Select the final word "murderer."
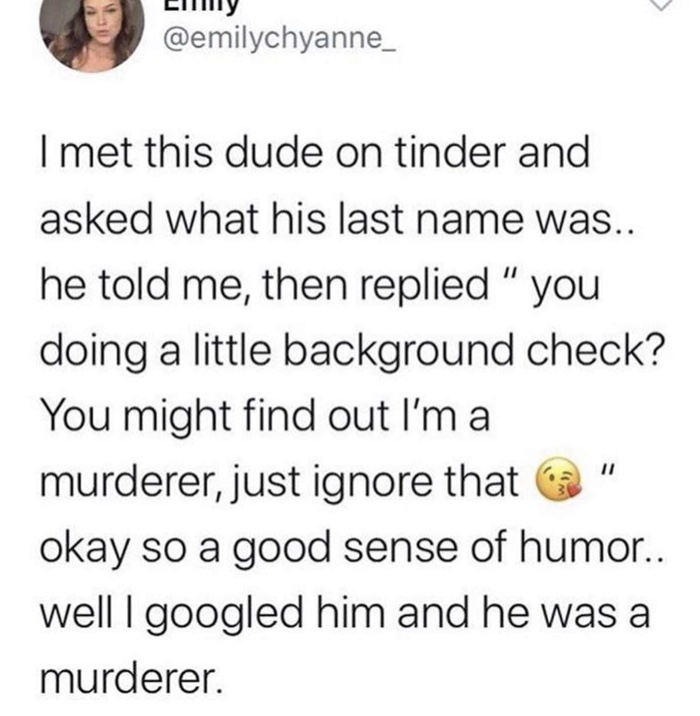Image resolution: width=700 pixels, height=716 pixels. tap(132, 679)
